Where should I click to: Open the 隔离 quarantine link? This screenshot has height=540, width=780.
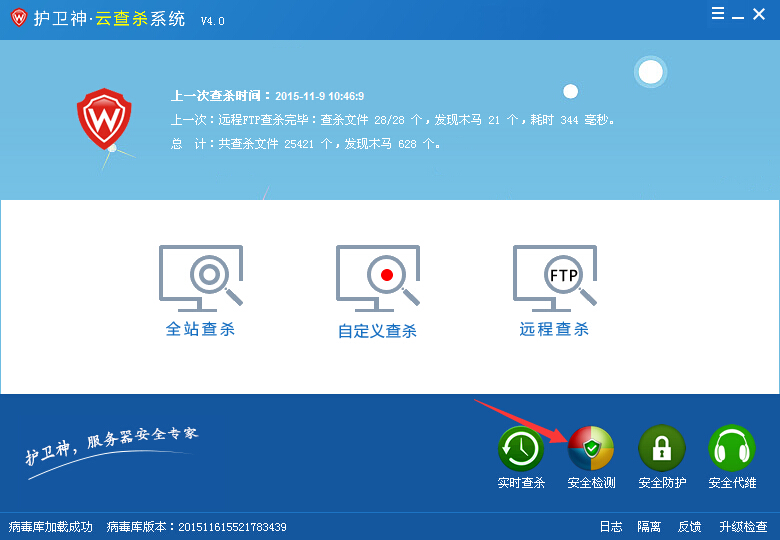pos(649,527)
